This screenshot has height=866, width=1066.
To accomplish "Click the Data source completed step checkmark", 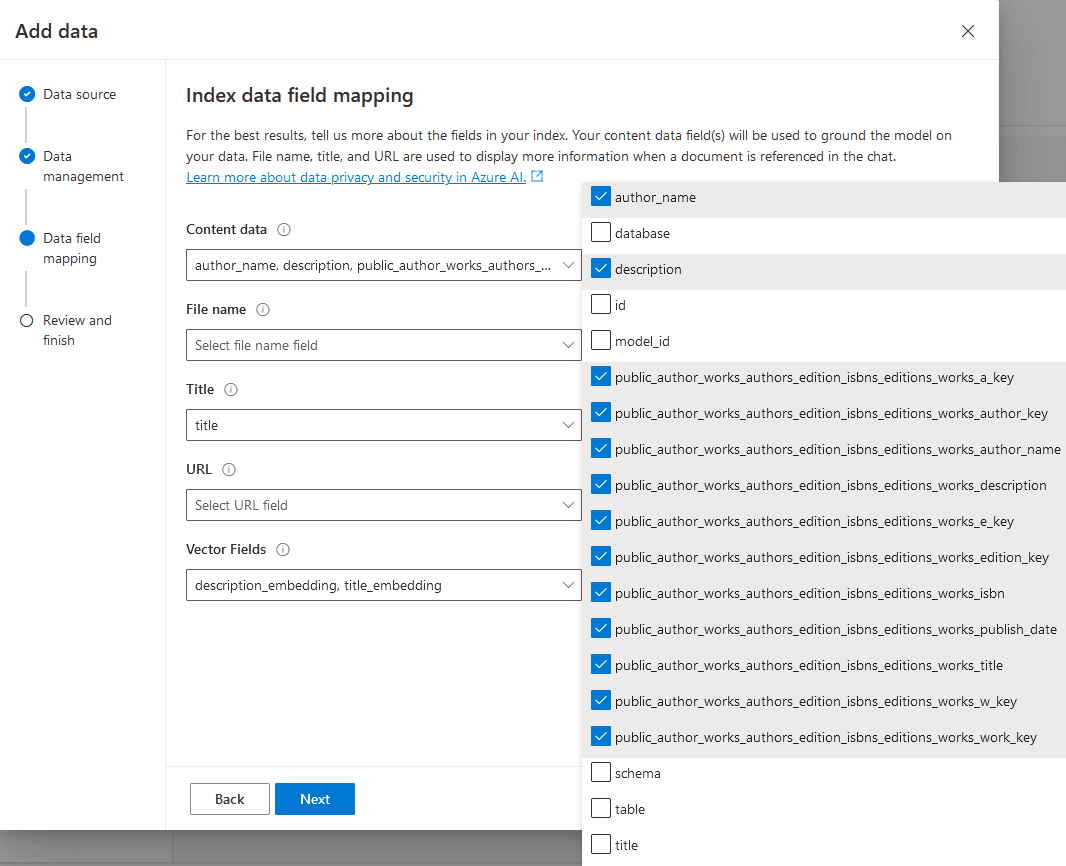I will point(27,94).
